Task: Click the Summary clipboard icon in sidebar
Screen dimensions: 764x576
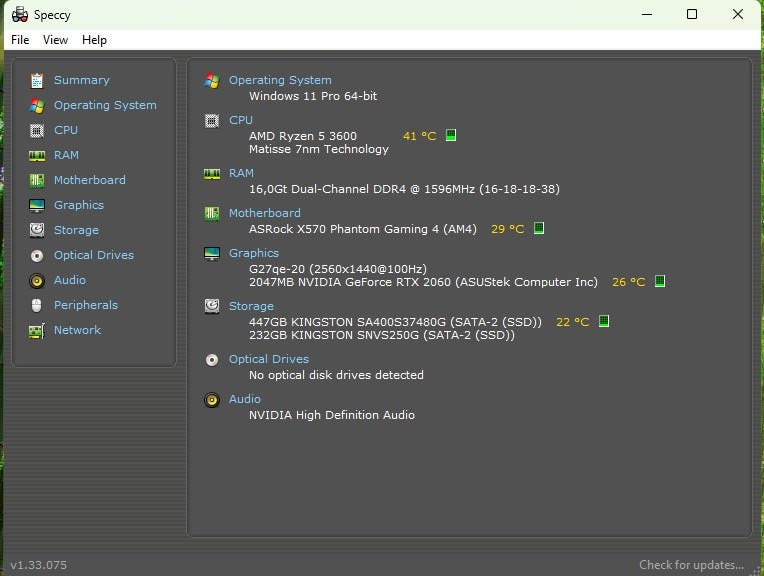Action: pos(37,80)
